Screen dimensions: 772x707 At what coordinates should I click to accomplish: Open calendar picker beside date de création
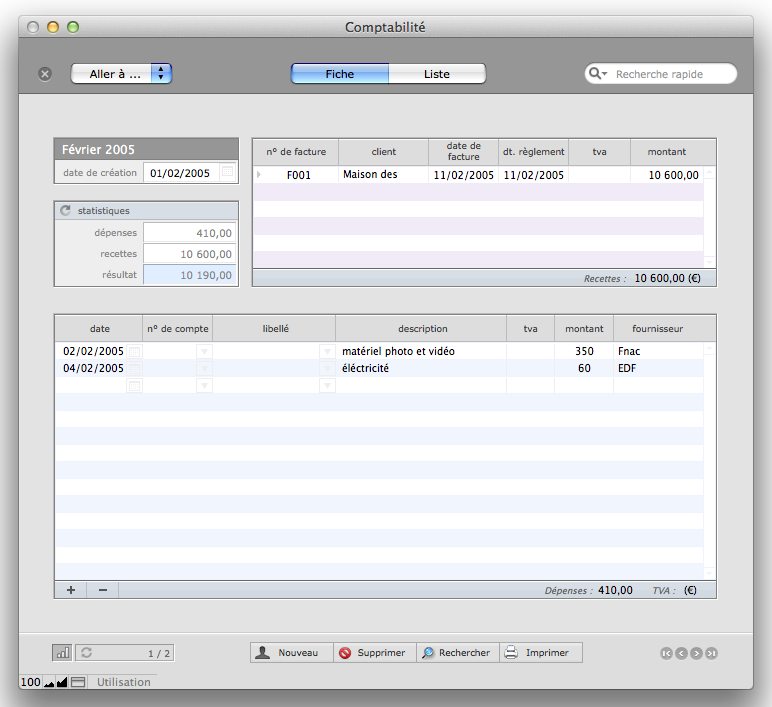point(227,173)
